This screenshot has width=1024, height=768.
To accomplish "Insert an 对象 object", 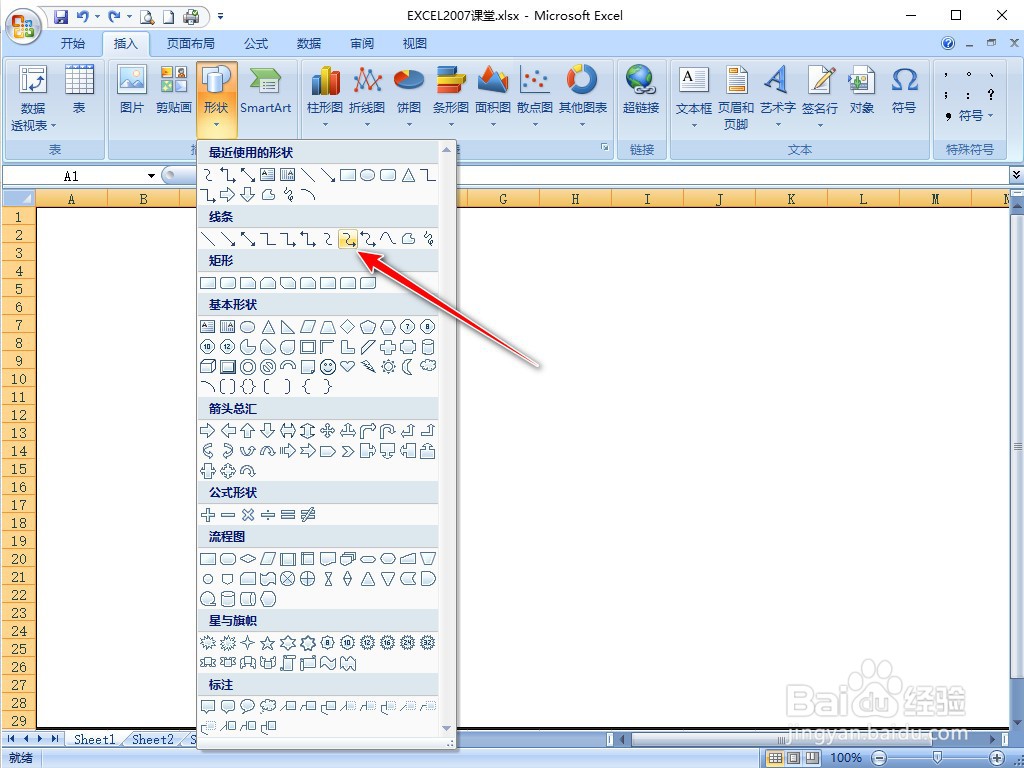I will 861,90.
